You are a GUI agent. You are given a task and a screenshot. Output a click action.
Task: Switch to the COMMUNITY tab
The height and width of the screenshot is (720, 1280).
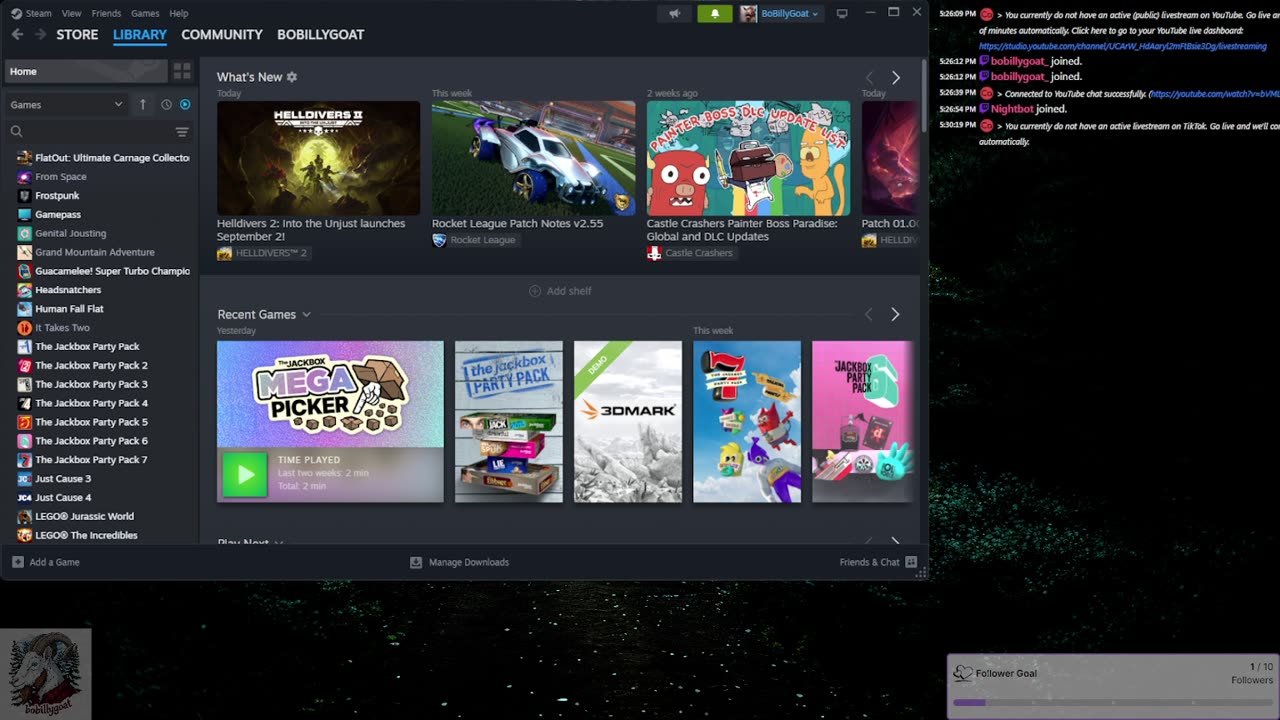[222, 34]
